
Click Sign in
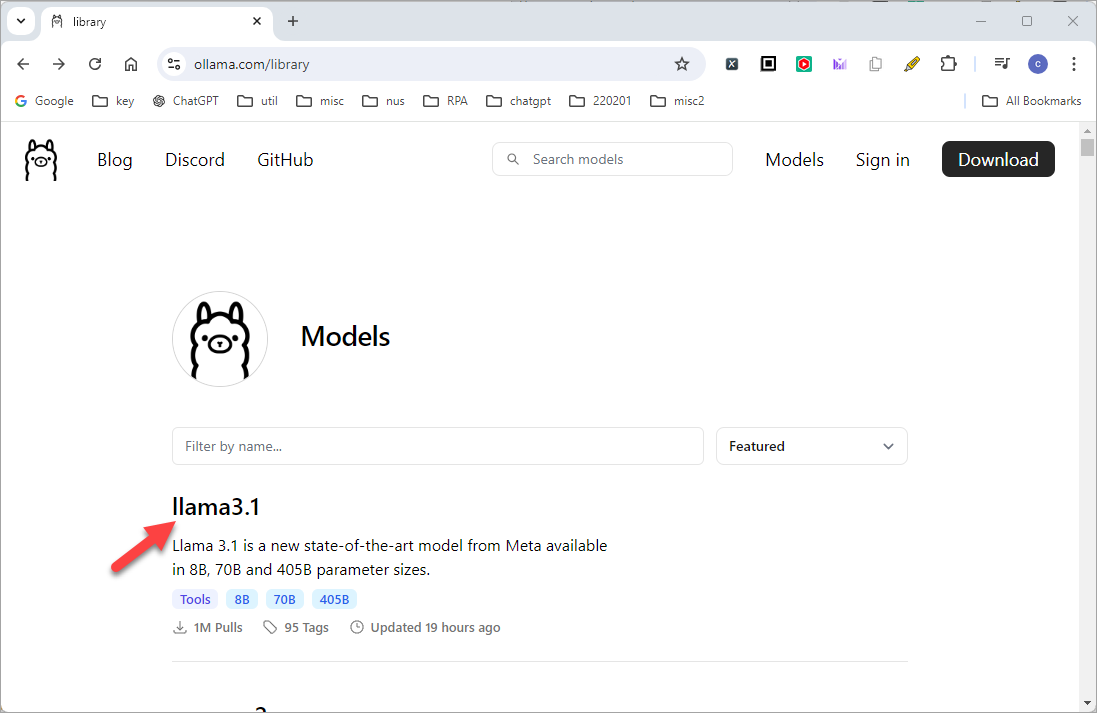882,160
